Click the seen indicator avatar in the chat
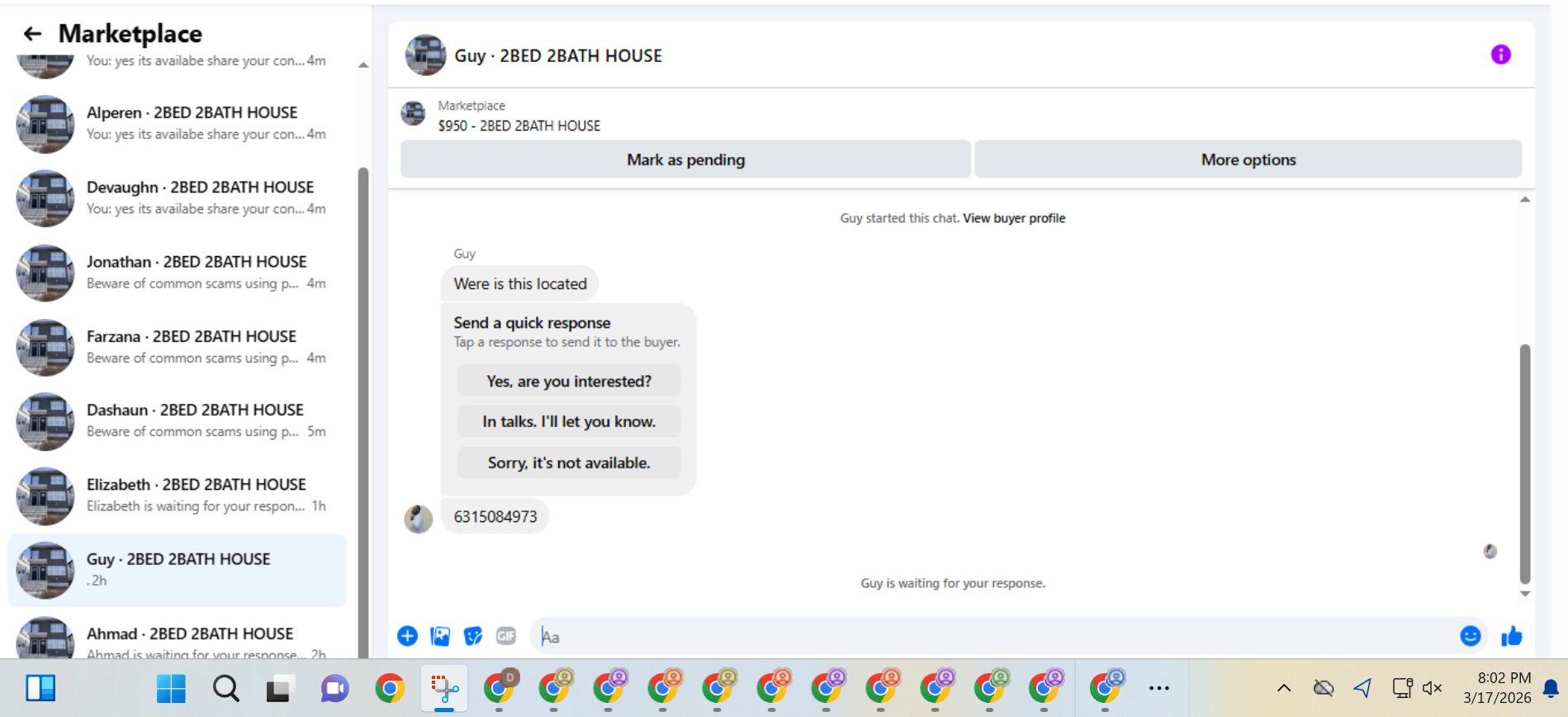The width and height of the screenshot is (1568, 717). (1490, 551)
